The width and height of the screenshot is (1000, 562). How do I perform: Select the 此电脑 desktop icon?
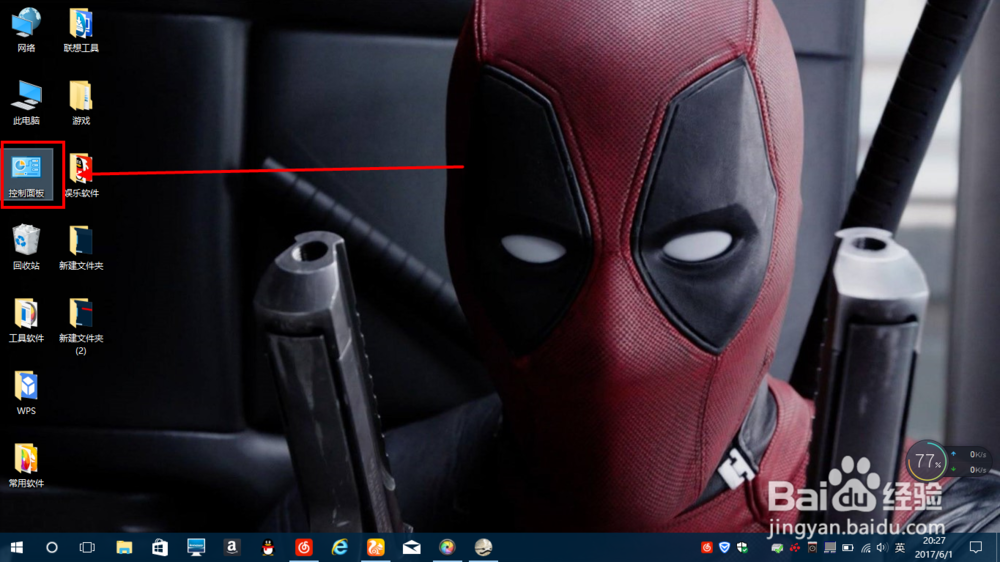[26, 103]
